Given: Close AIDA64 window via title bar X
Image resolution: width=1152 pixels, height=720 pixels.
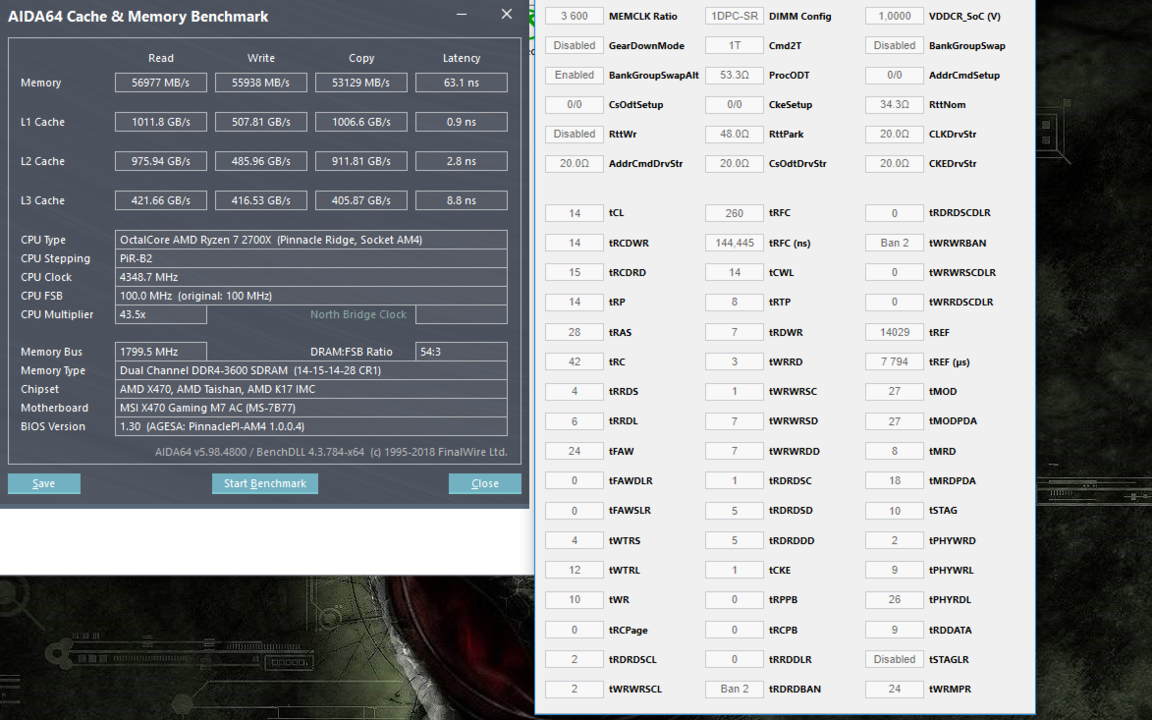Looking at the screenshot, I should [506, 14].
